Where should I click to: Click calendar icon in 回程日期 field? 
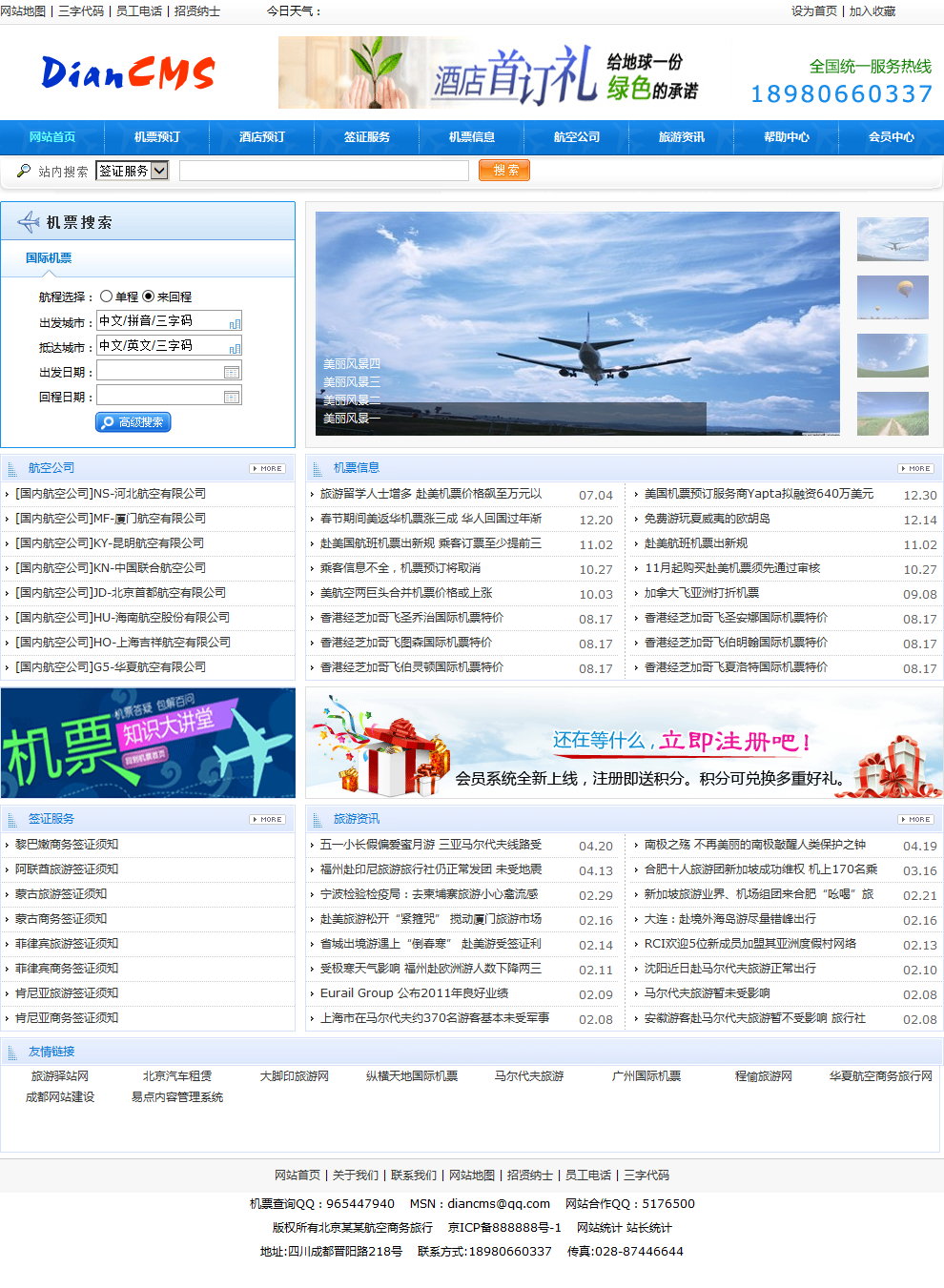(231, 397)
